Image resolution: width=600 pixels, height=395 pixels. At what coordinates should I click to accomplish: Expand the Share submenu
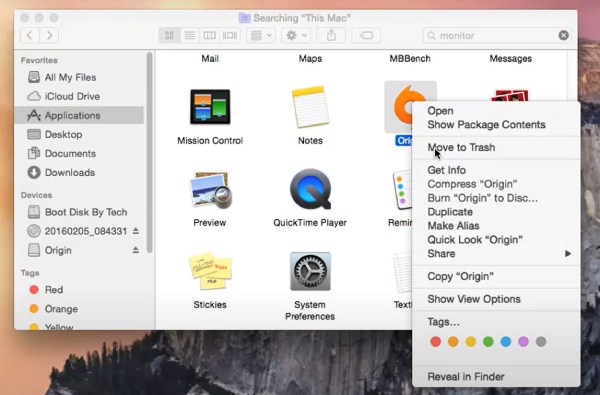pyautogui.click(x=496, y=254)
